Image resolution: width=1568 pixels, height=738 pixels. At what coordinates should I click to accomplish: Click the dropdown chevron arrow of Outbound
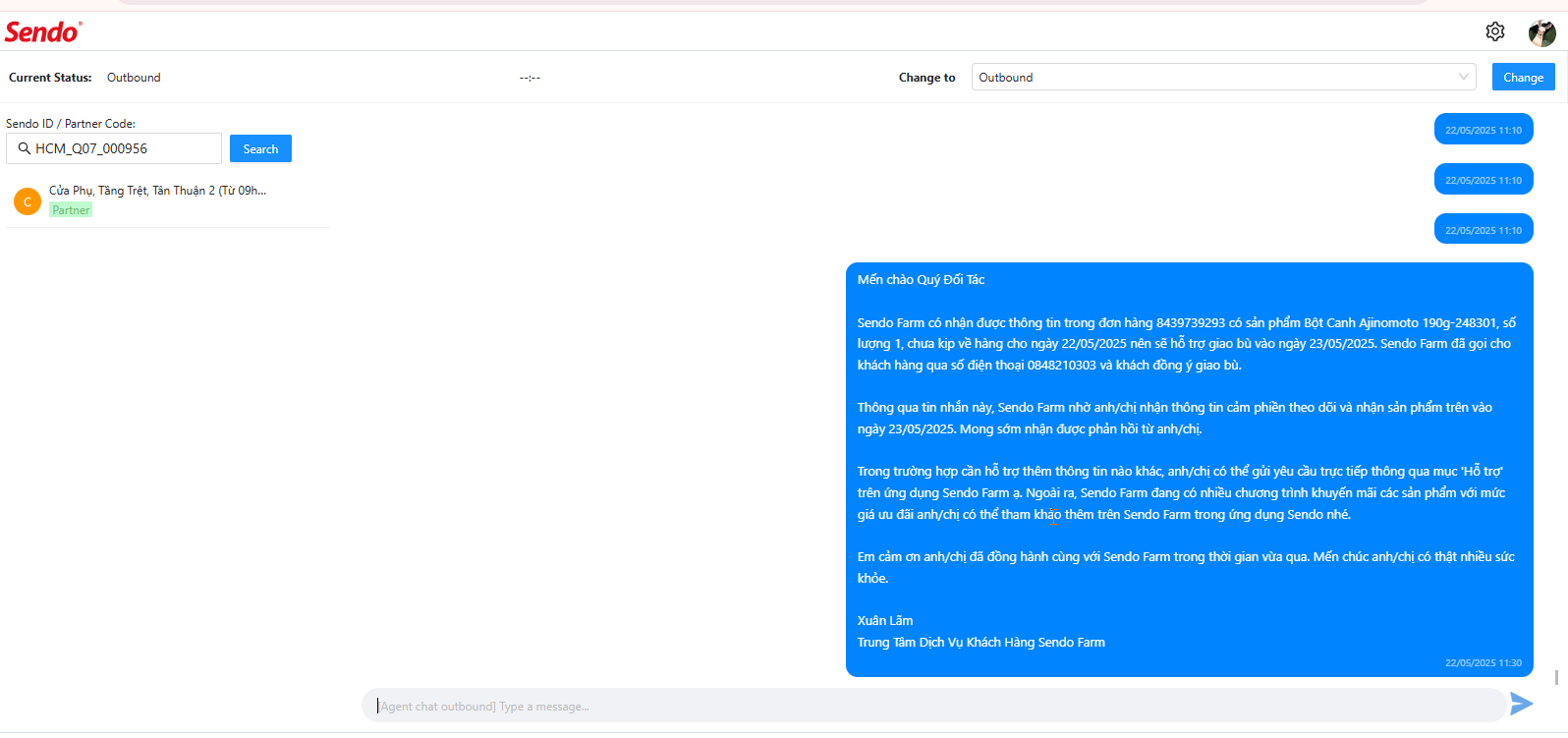[1463, 77]
